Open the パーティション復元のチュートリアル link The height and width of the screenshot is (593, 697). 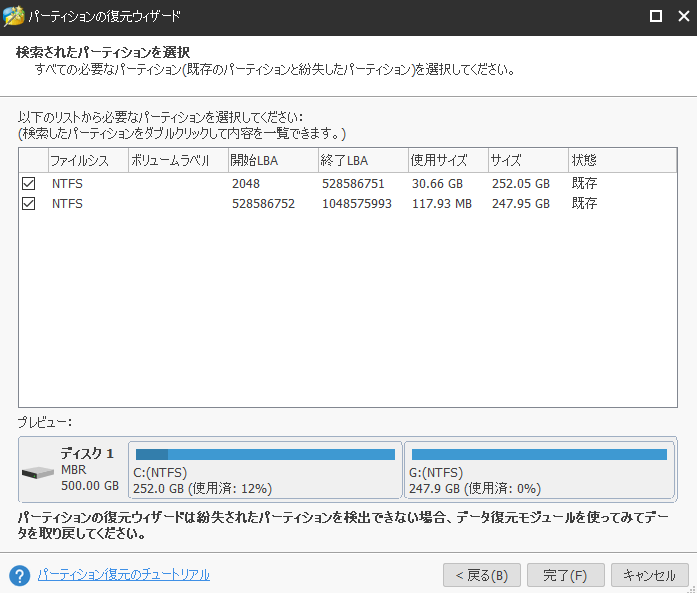[123, 575]
